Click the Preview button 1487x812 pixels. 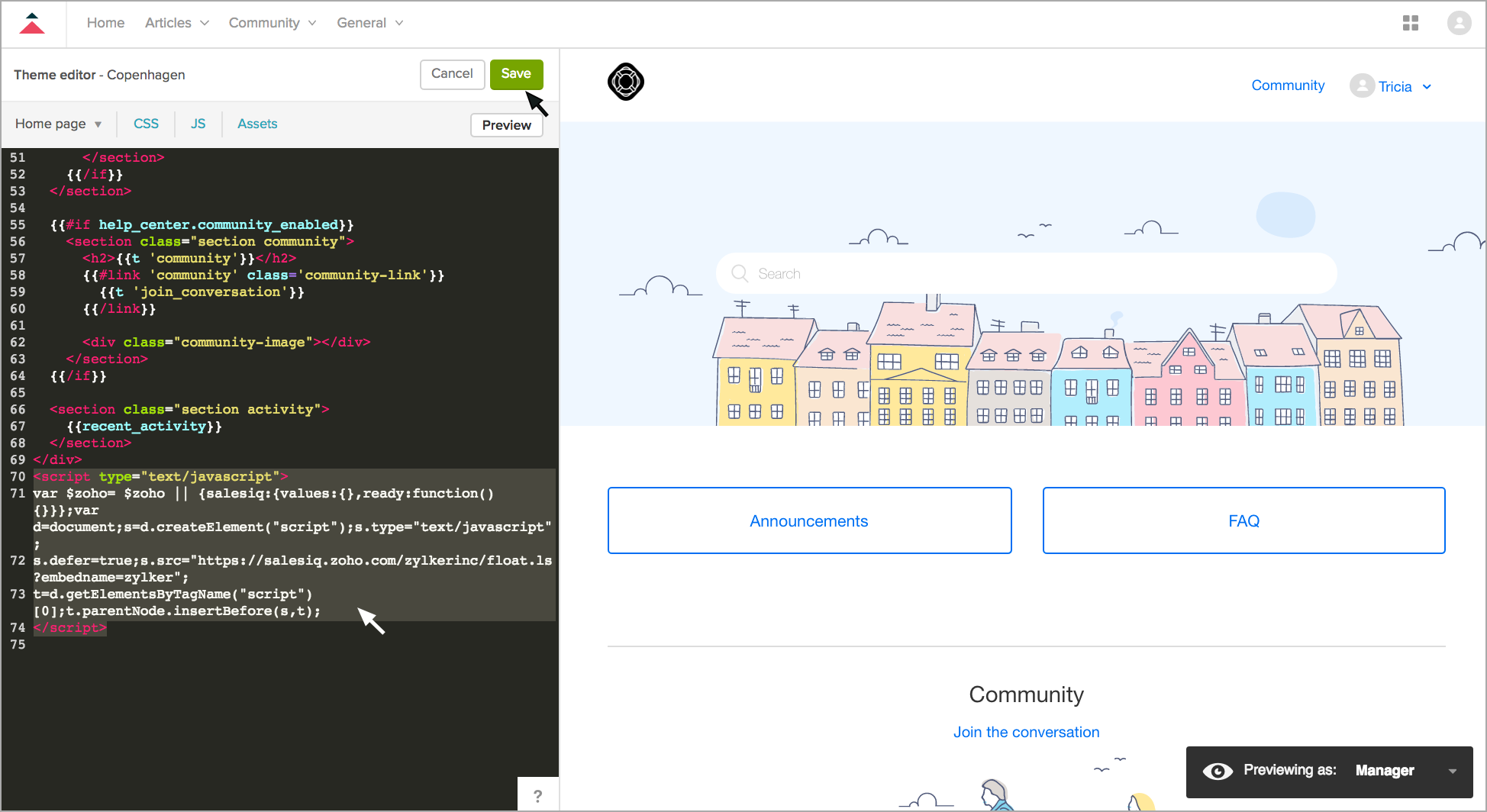pyautogui.click(x=507, y=125)
